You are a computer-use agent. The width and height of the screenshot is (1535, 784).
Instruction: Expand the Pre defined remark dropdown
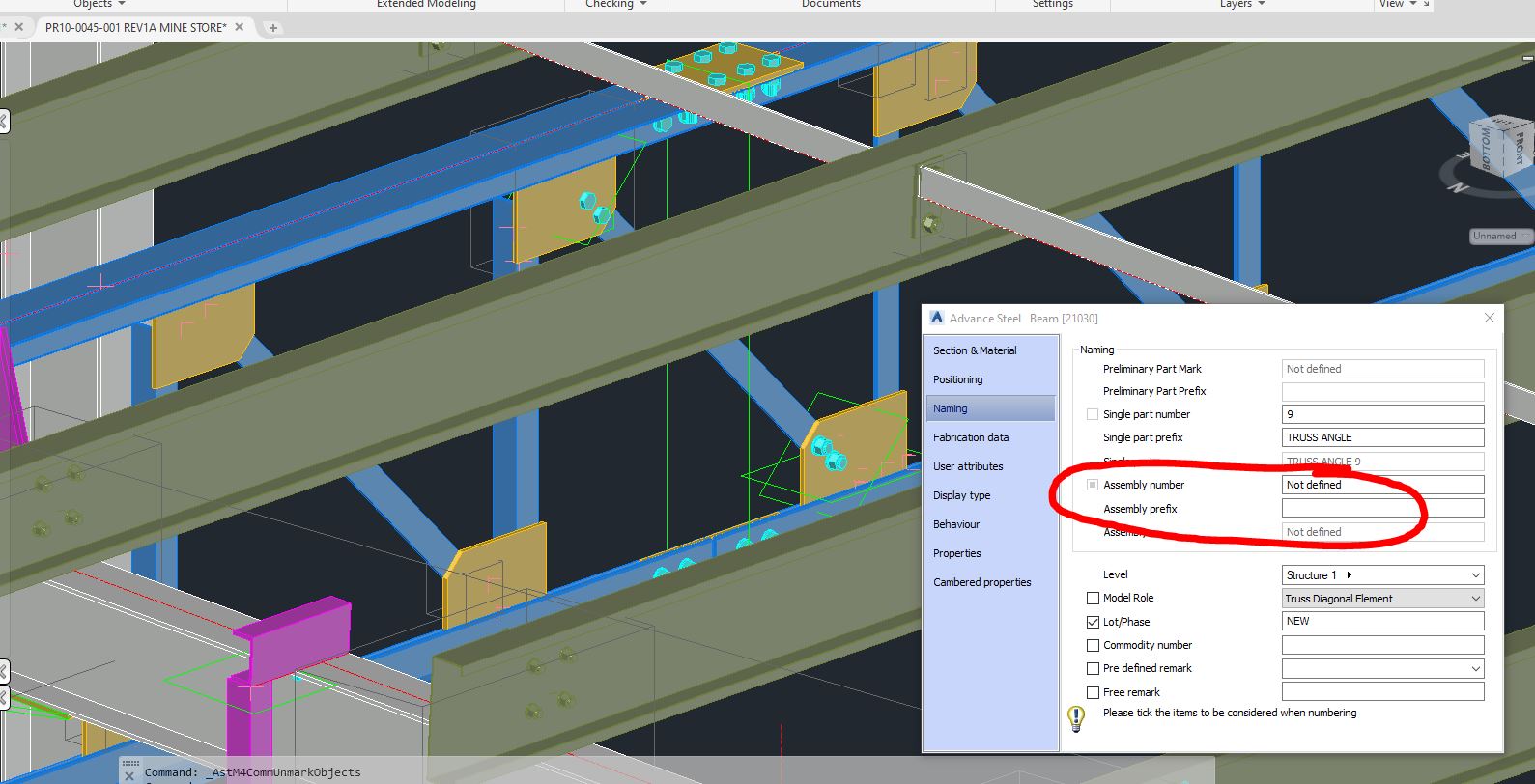coord(1382,668)
